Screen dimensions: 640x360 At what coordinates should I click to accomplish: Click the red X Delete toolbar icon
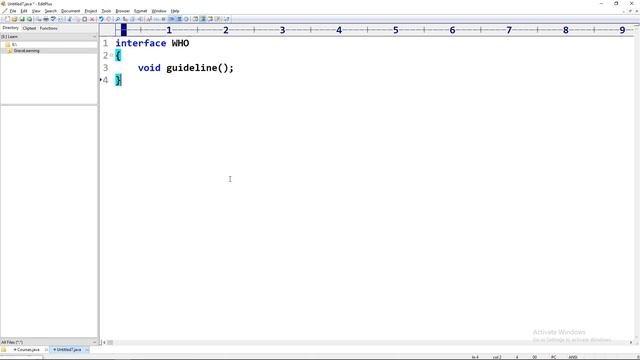pos(92,19)
